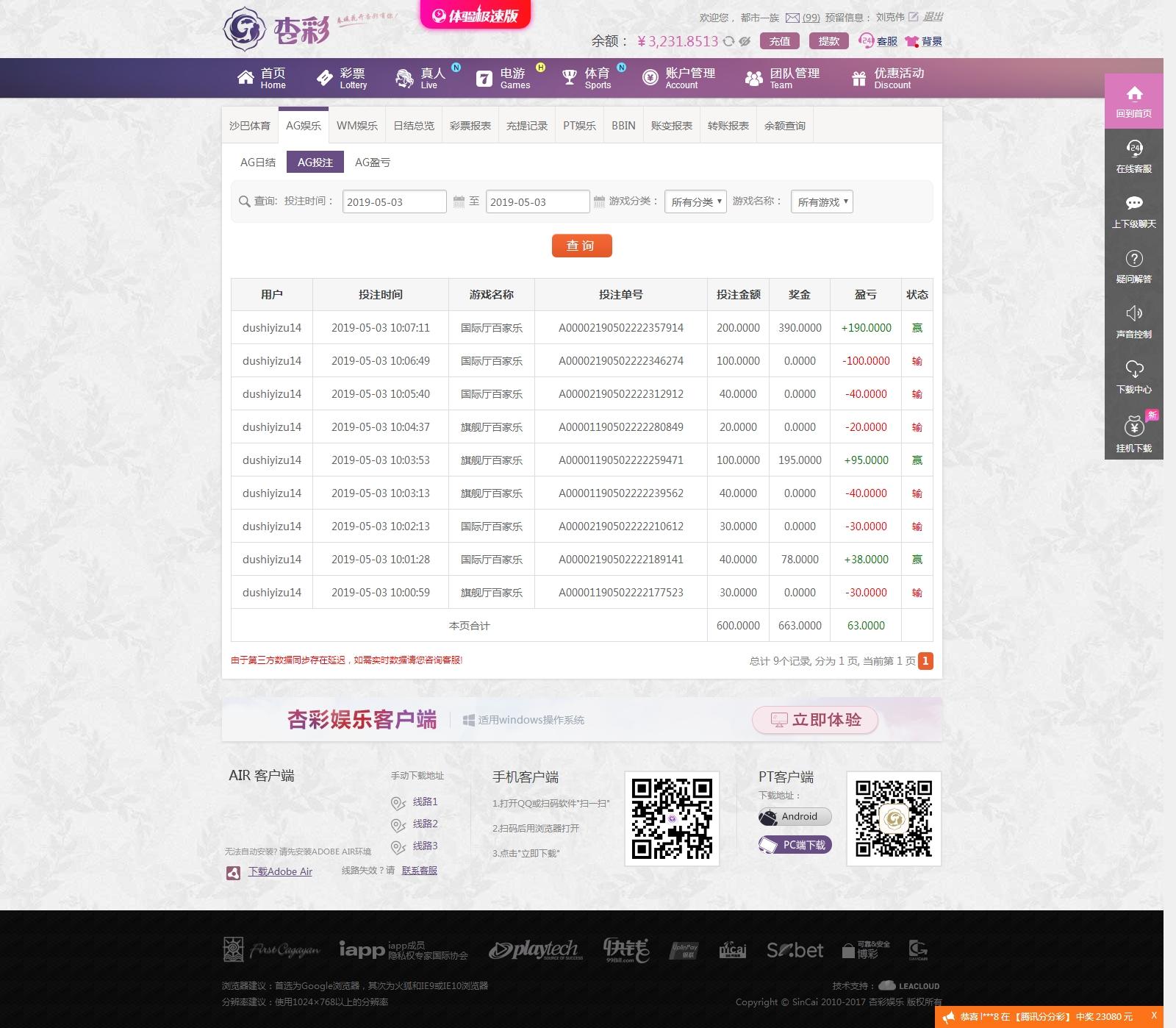Refresh the balance with the circular arrows icon

pyautogui.click(x=728, y=42)
